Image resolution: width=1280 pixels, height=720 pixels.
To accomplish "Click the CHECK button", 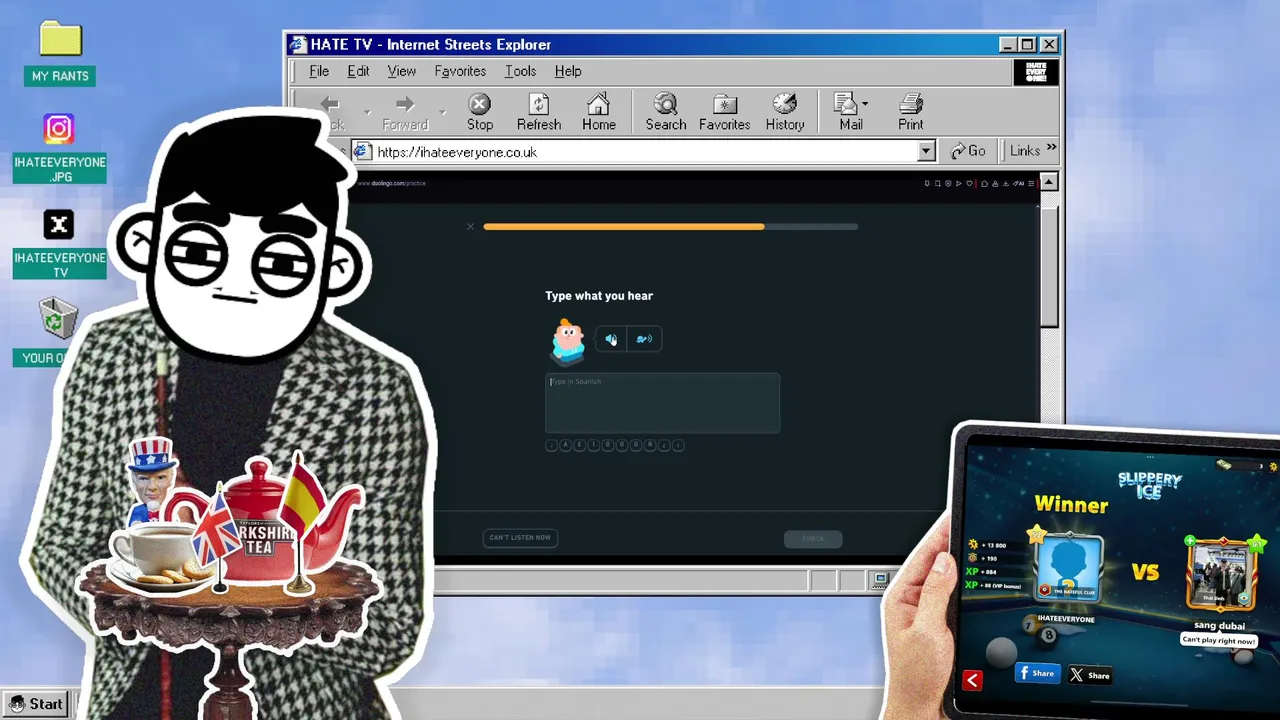I will point(813,539).
